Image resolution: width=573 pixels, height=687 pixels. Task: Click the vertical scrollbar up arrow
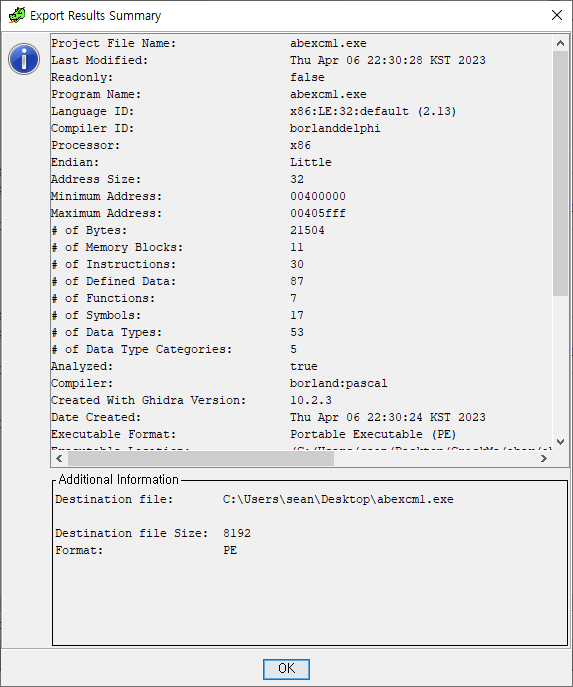tap(560, 43)
